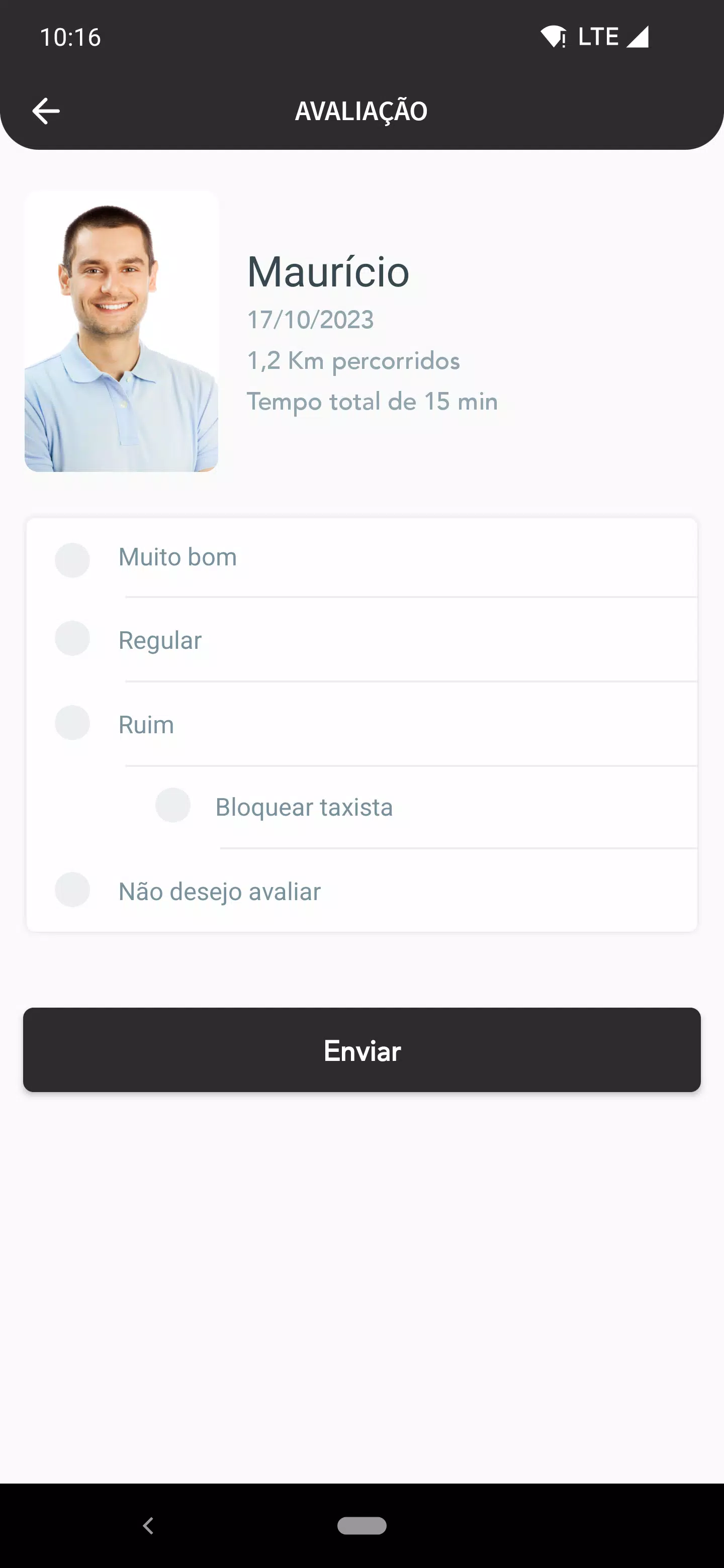Tap the "1,2 Km percorridos" distance text

[353, 361]
